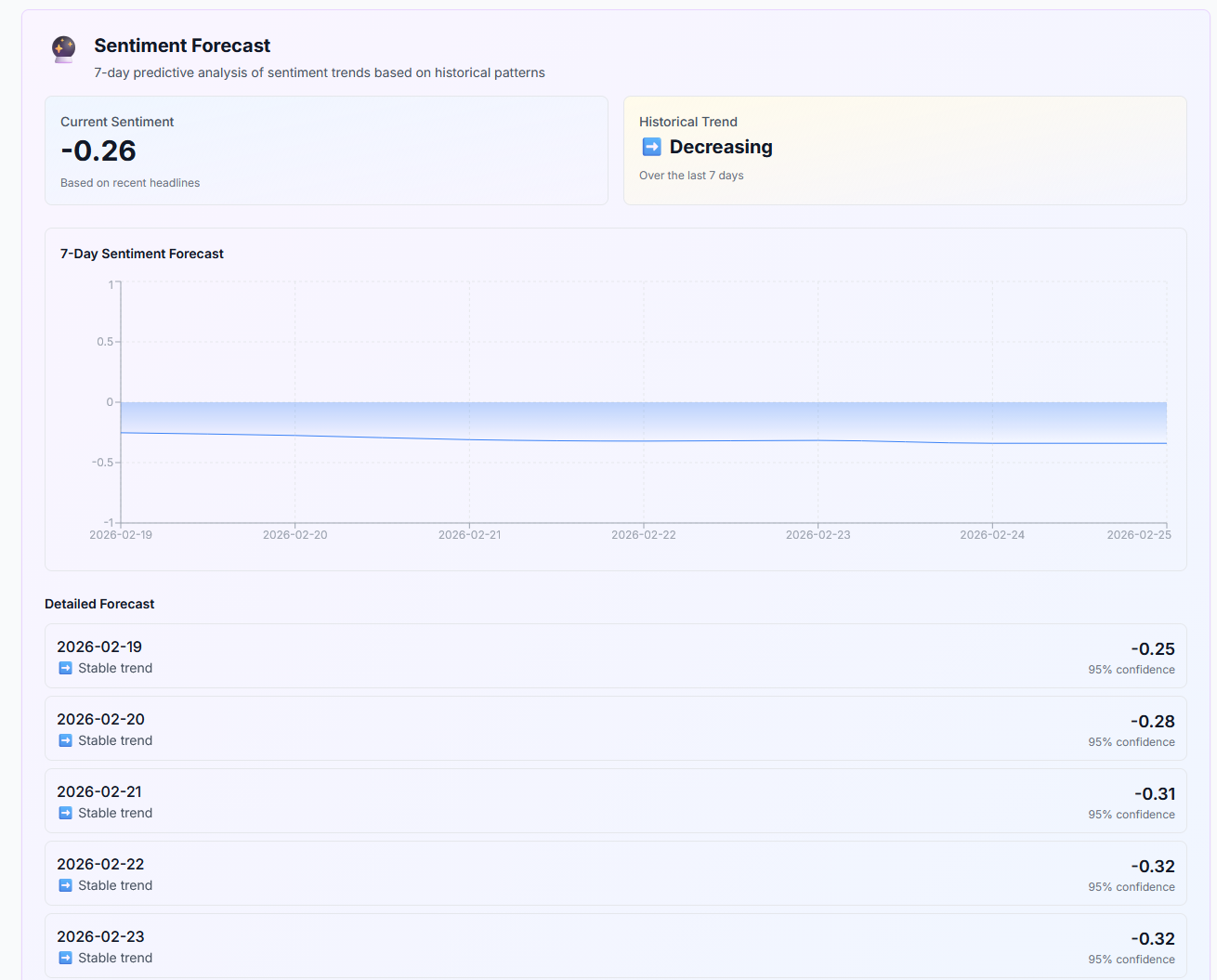
Task: Click the 7-Day Sentiment Forecast chart title
Action: (x=142, y=254)
